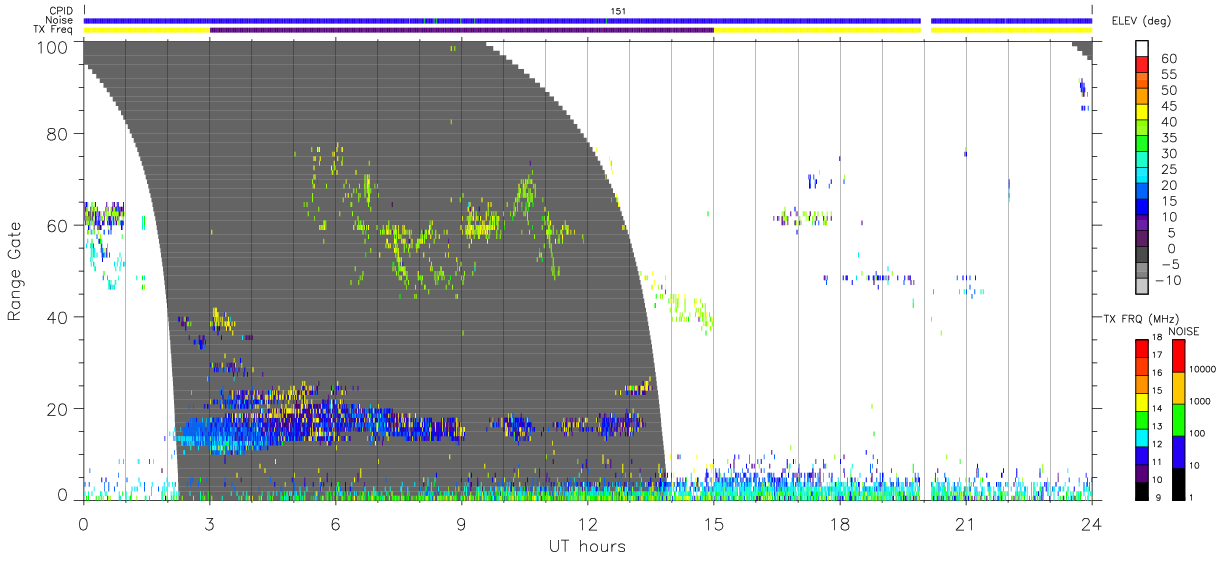Screen dimensions: 1228x567
Task: Click the 12 tick on UT hours axis
Action: (x=588, y=523)
